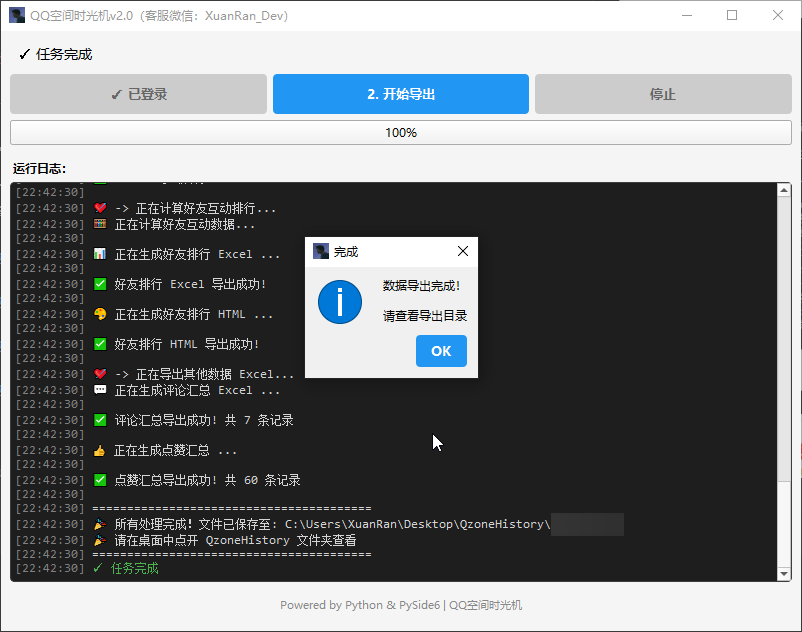Click the heart icon beside 正在计算好友互动排行
Screen dimensions: 802x632
(100, 209)
